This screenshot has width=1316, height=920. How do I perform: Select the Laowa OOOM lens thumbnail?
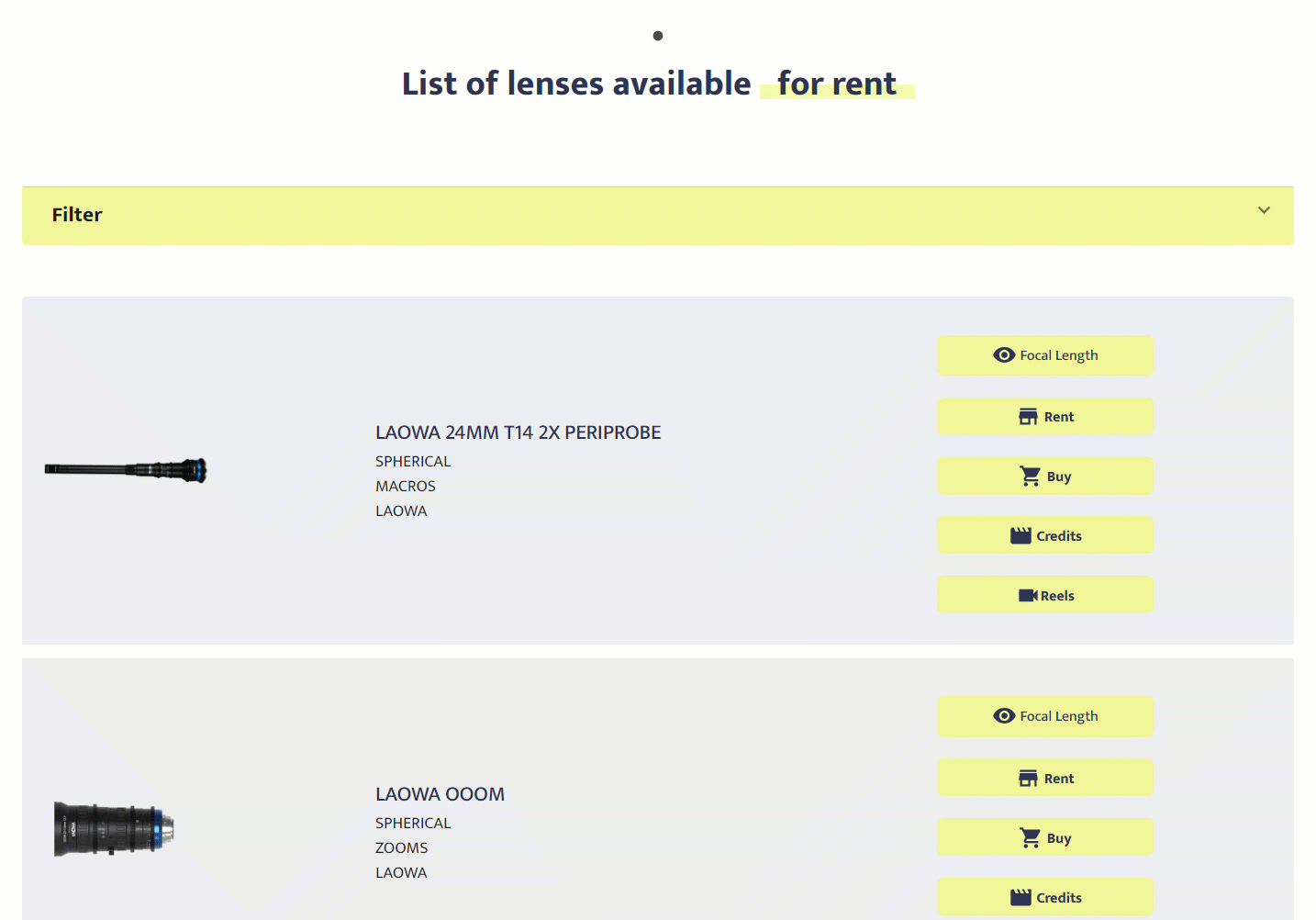(114, 829)
